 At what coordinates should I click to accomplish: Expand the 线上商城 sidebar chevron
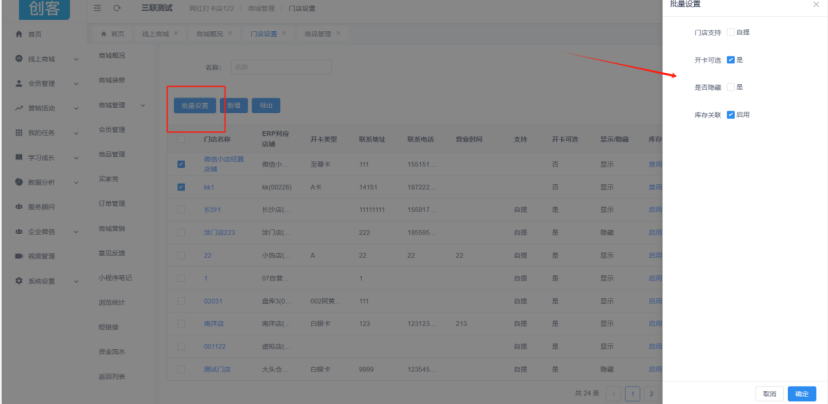pos(75,60)
